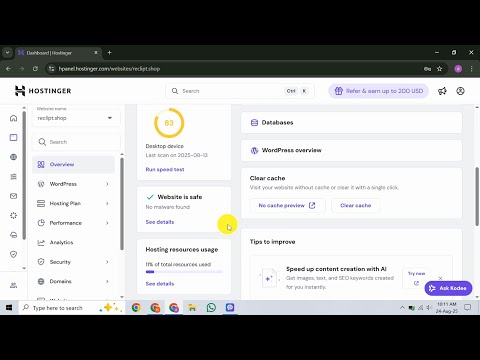Open first Chrome icon in taskbar
Image resolution: width=480 pixels, height=360 pixels.
click(136, 307)
